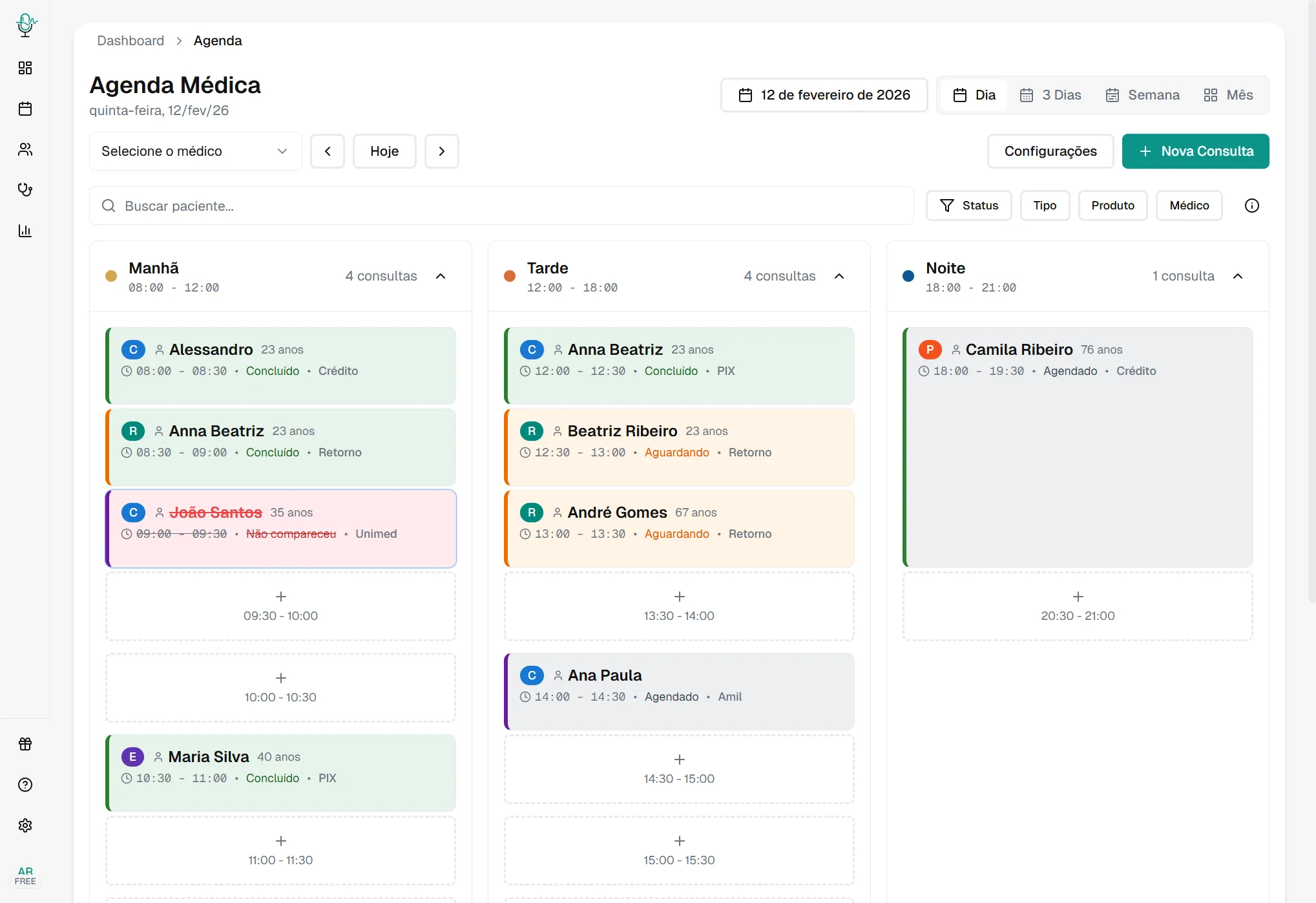The height and width of the screenshot is (903, 1316).
Task: Go to next day arrow
Action: pos(442,151)
